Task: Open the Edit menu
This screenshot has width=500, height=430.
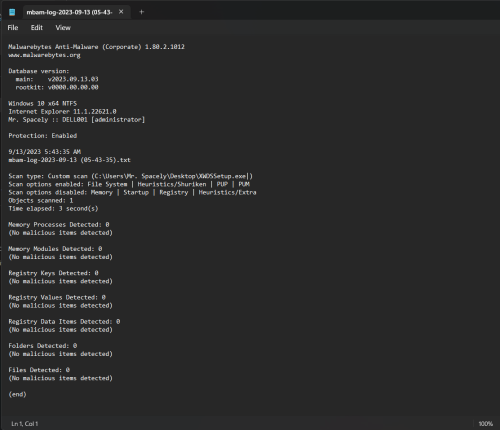Action: 37,28
